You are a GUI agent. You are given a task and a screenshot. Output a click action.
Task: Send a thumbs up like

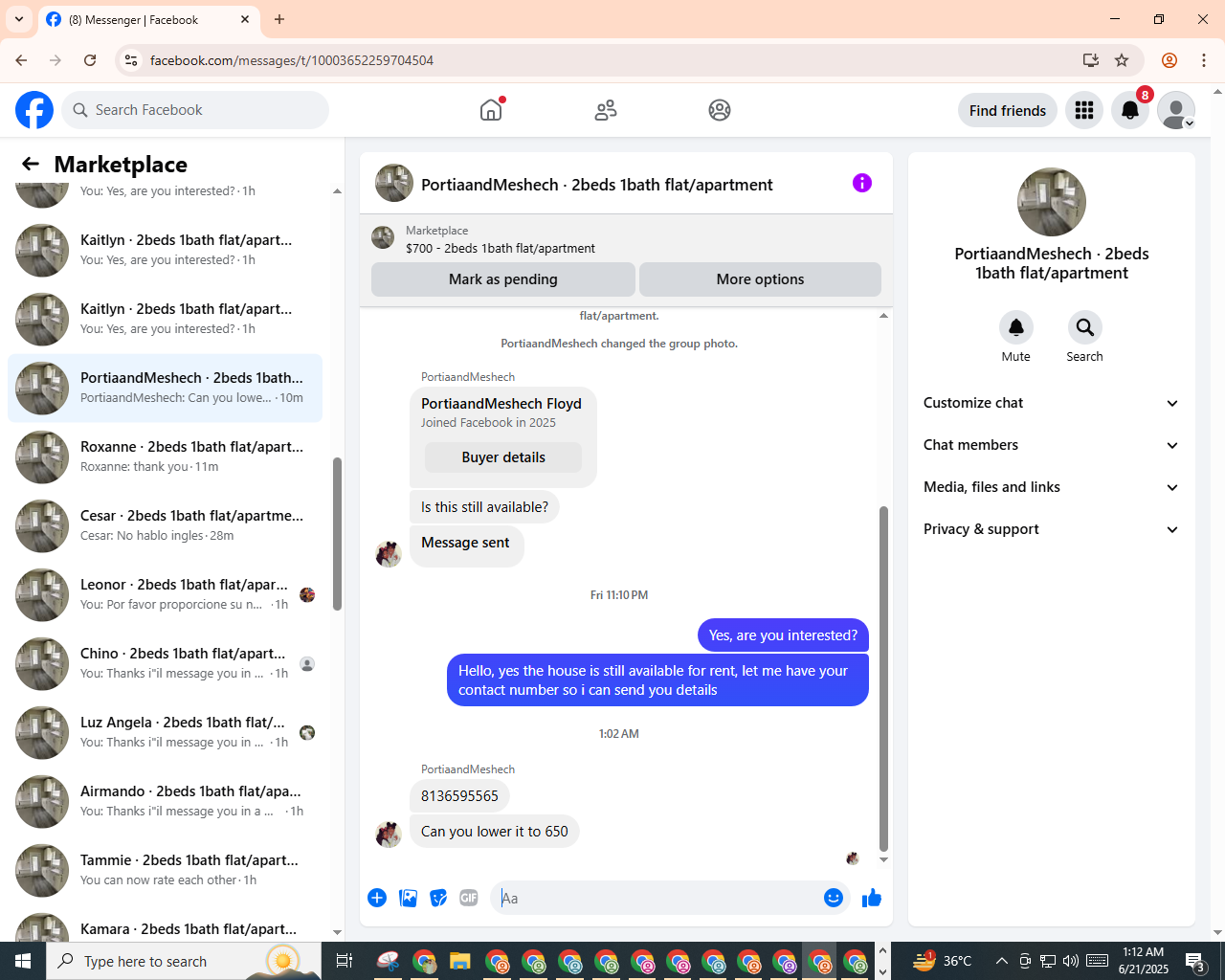(872, 898)
